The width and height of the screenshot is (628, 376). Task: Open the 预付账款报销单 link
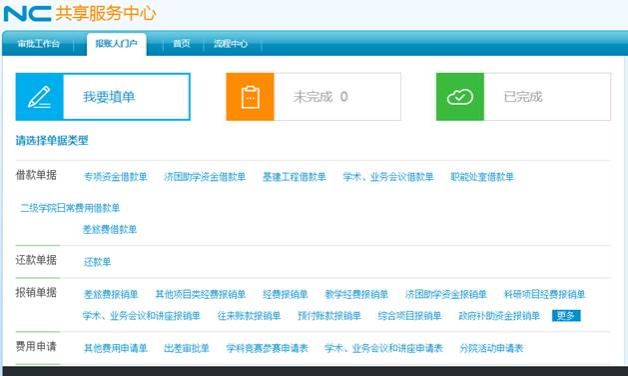[x=329, y=316]
